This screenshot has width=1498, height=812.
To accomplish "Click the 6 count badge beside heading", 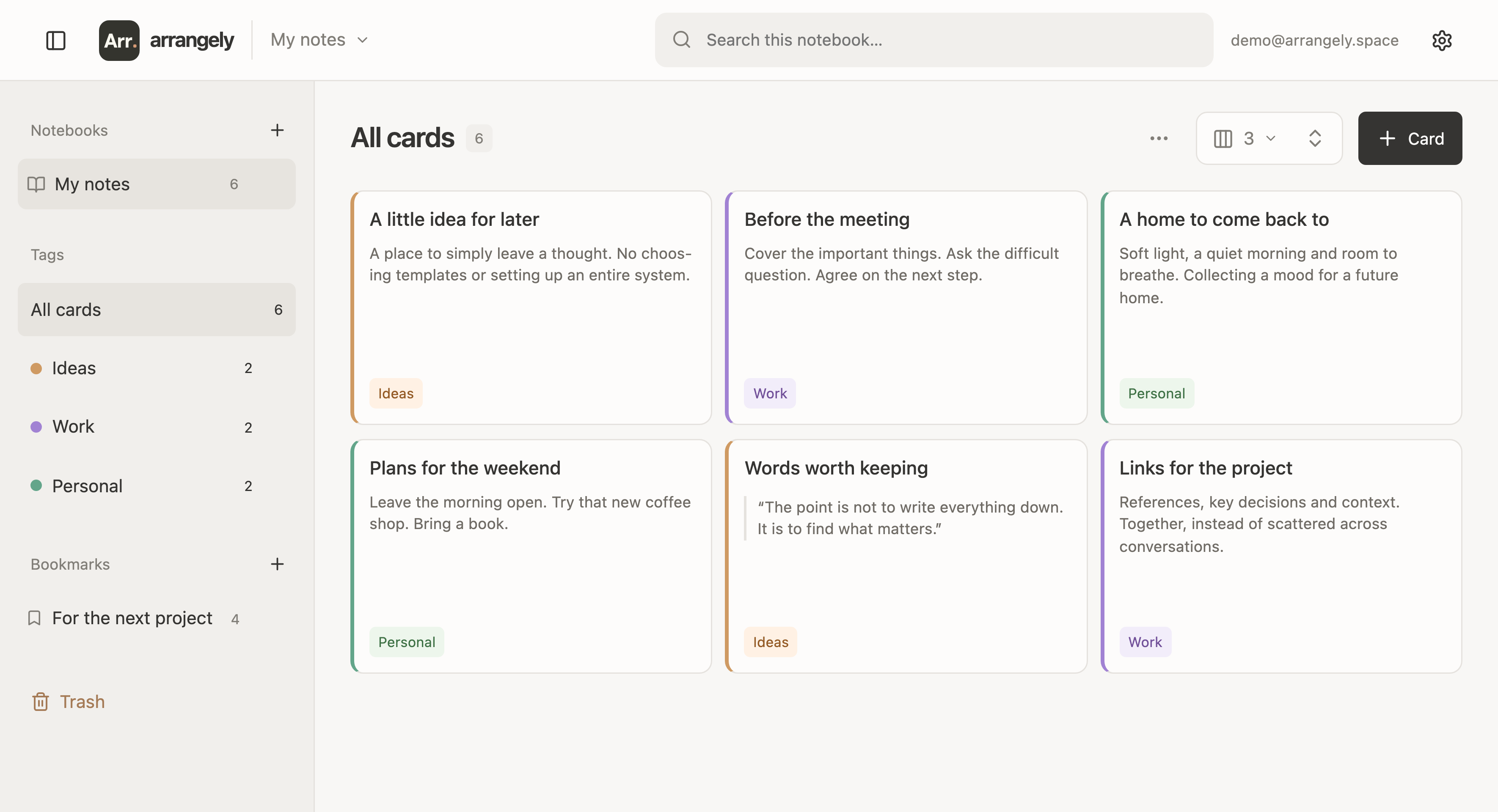I will (479, 138).
